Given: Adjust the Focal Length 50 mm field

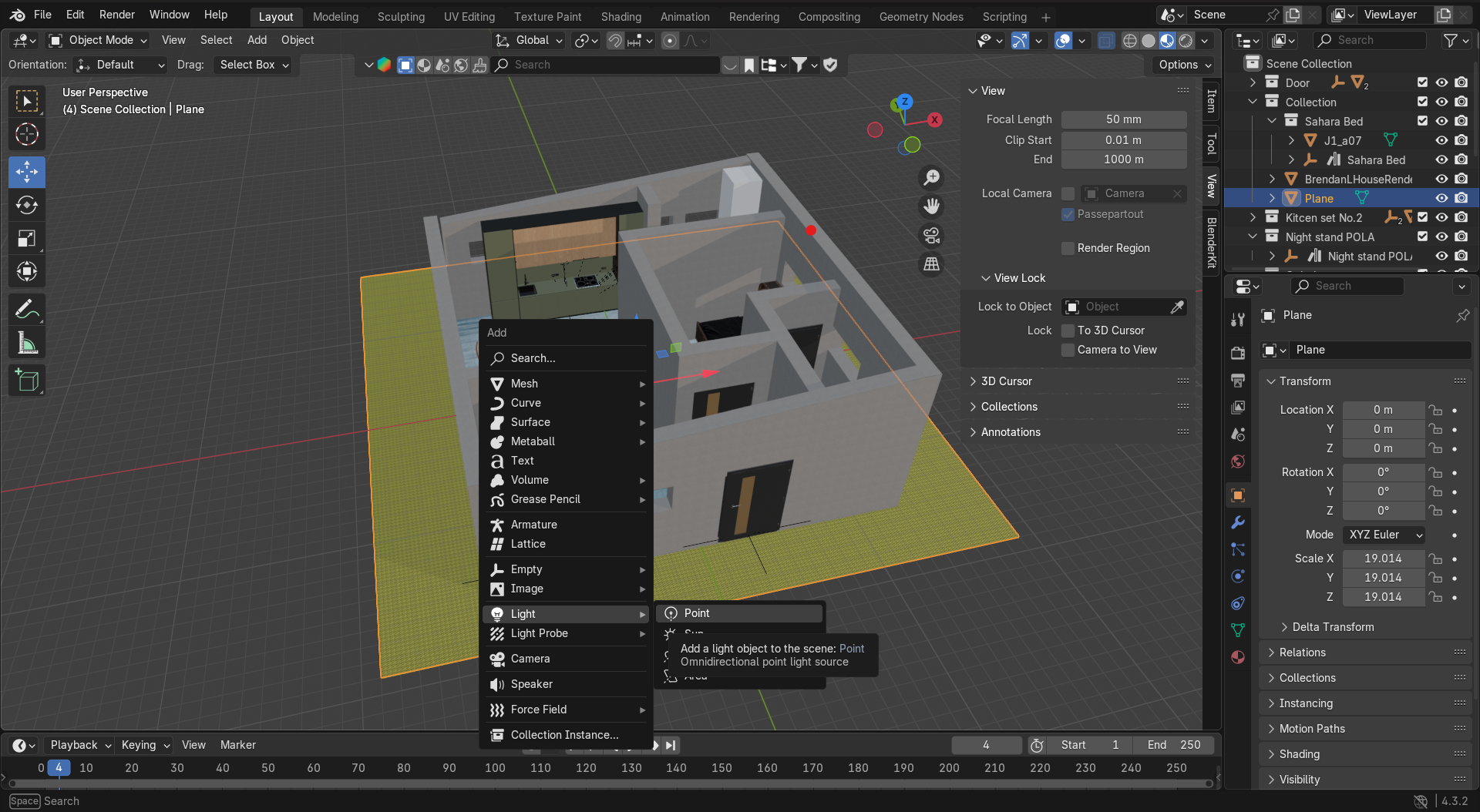Looking at the screenshot, I should [x=1124, y=119].
